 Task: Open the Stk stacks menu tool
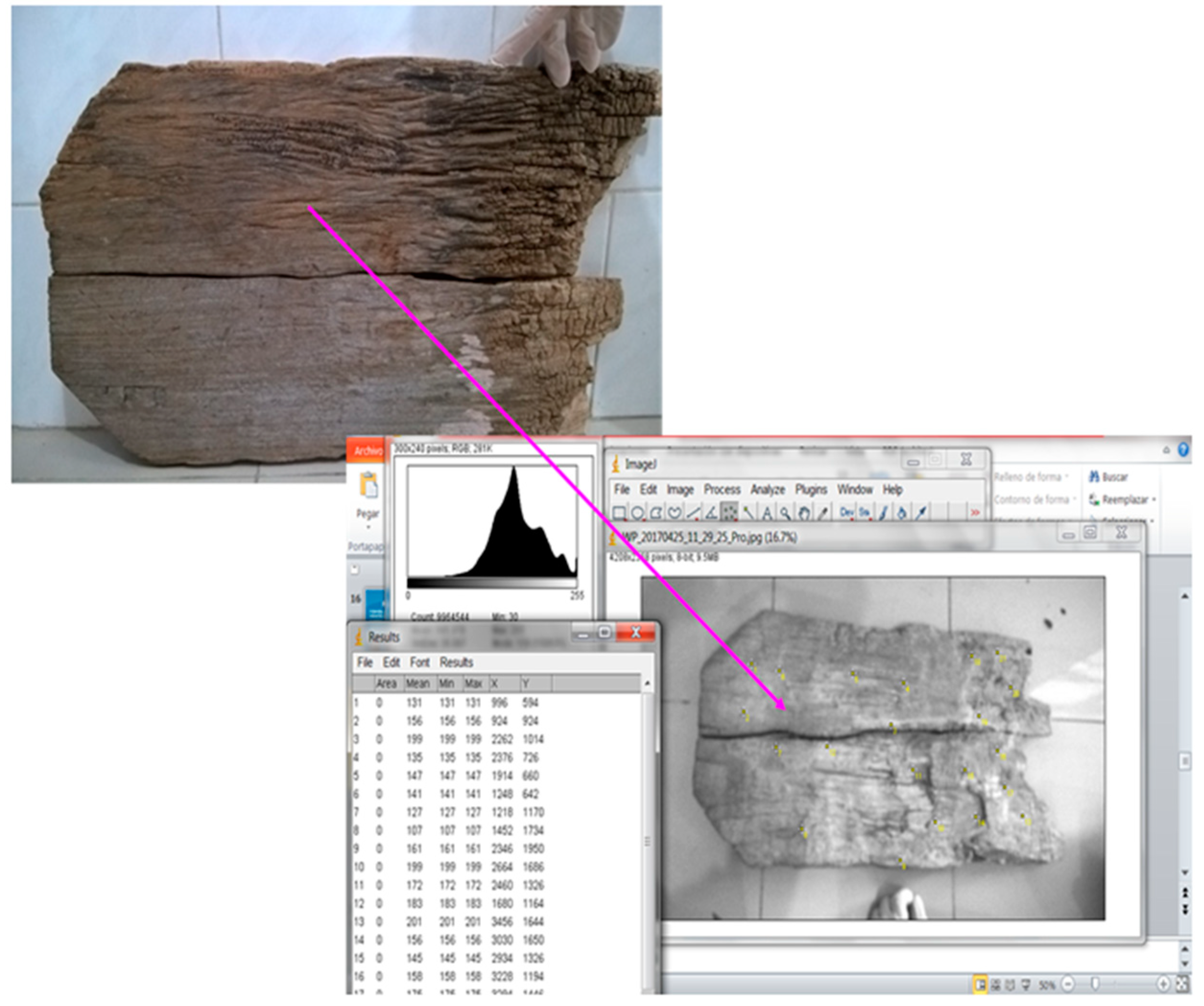click(864, 513)
